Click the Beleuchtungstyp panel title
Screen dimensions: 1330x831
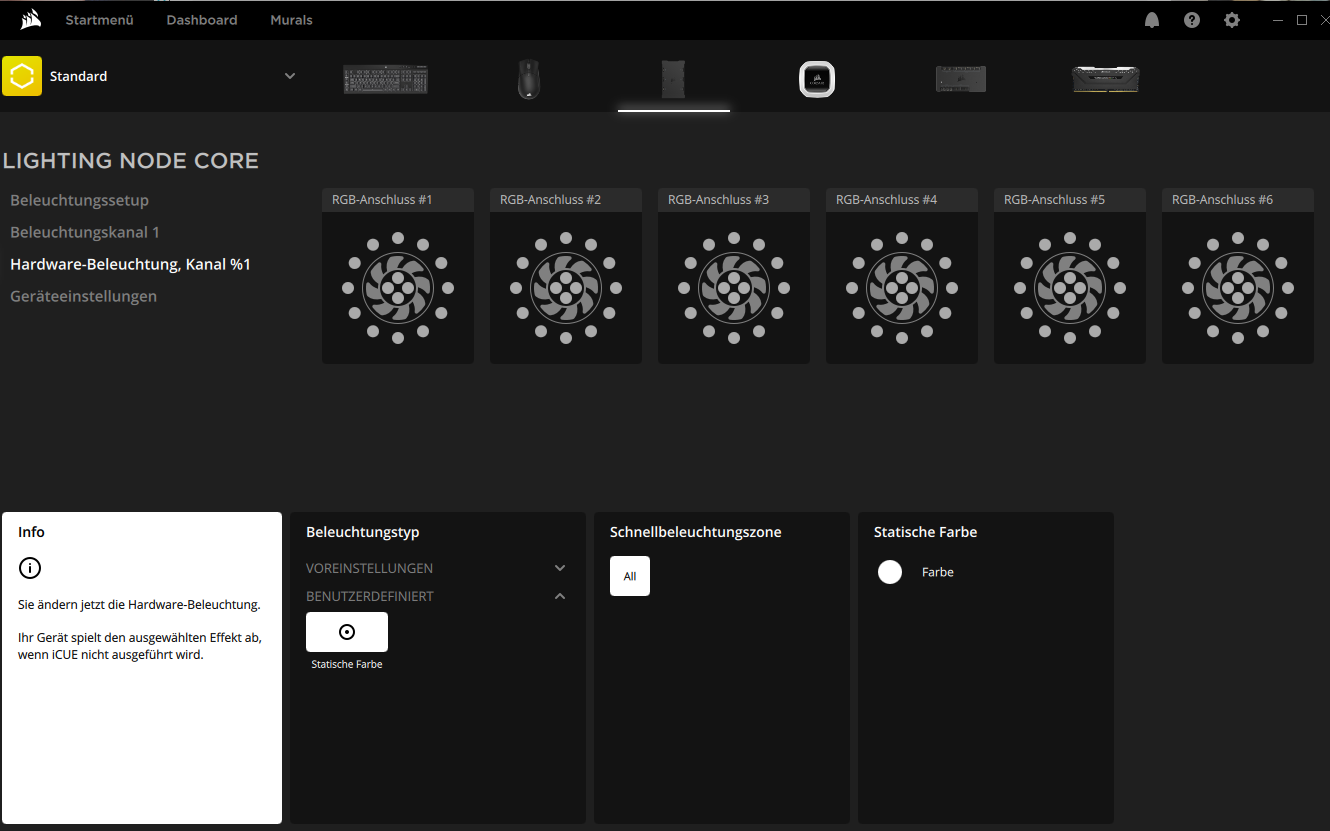(x=363, y=532)
